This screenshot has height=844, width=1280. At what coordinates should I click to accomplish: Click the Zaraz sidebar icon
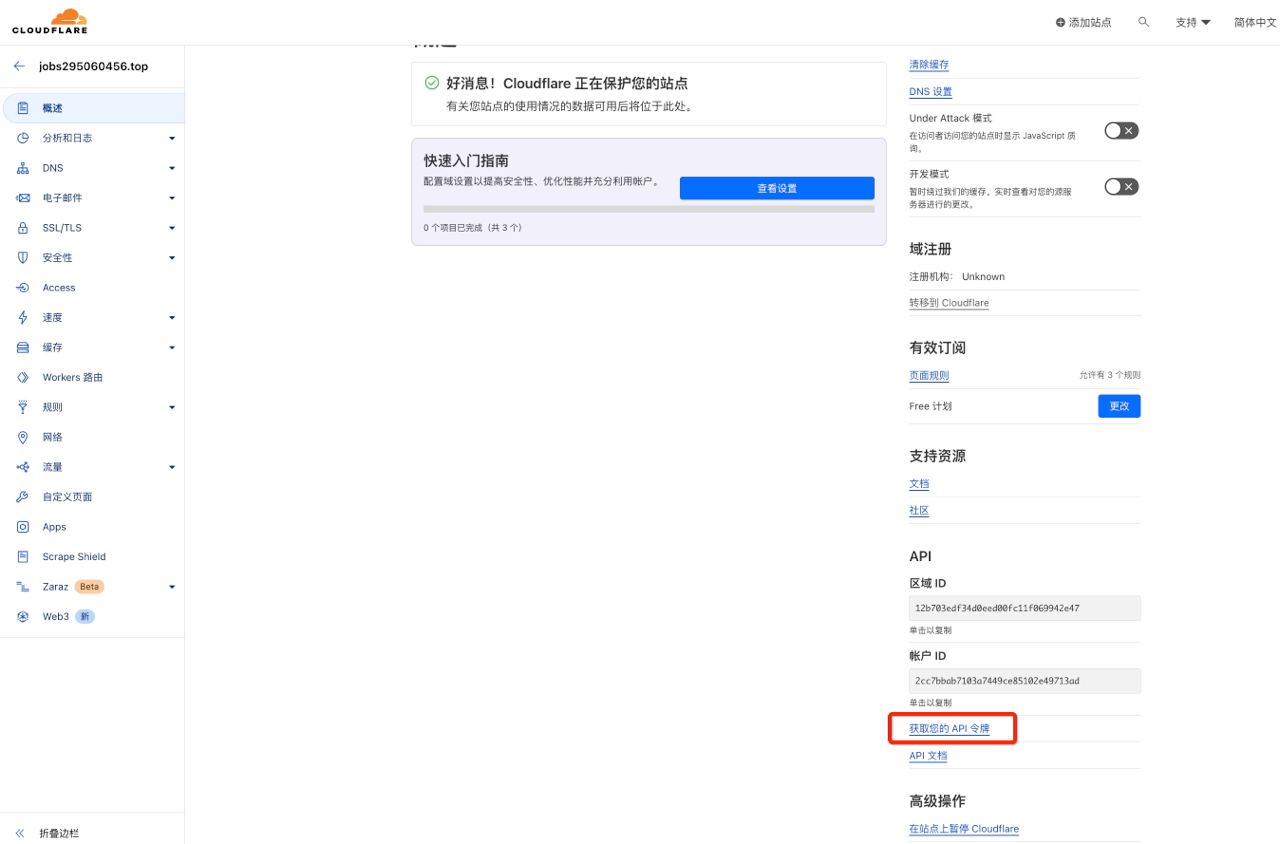pyautogui.click(x=23, y=587)
